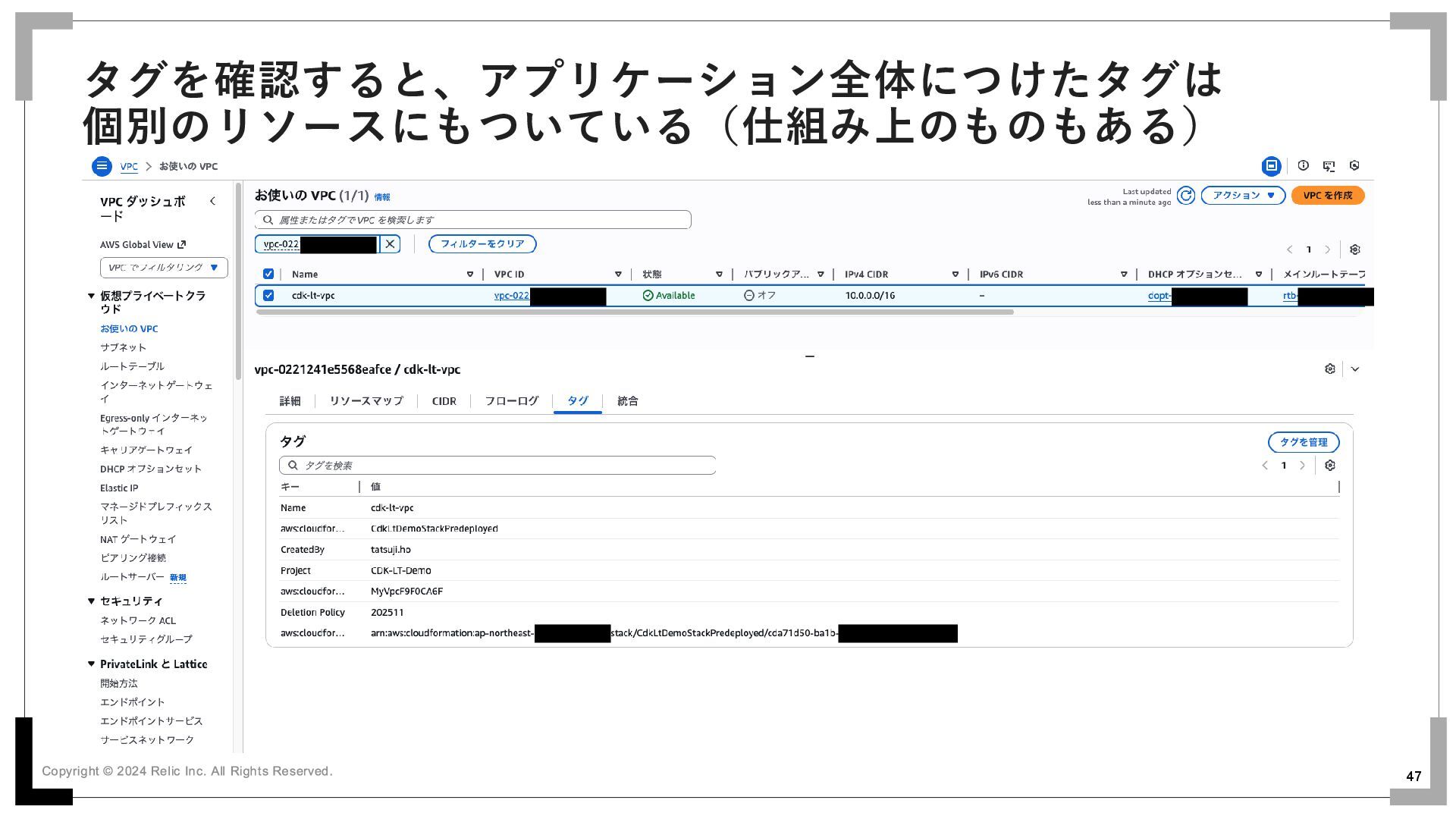Click the VPC を作成 button
This screenshot has width=1456, height=819.
1327,196
